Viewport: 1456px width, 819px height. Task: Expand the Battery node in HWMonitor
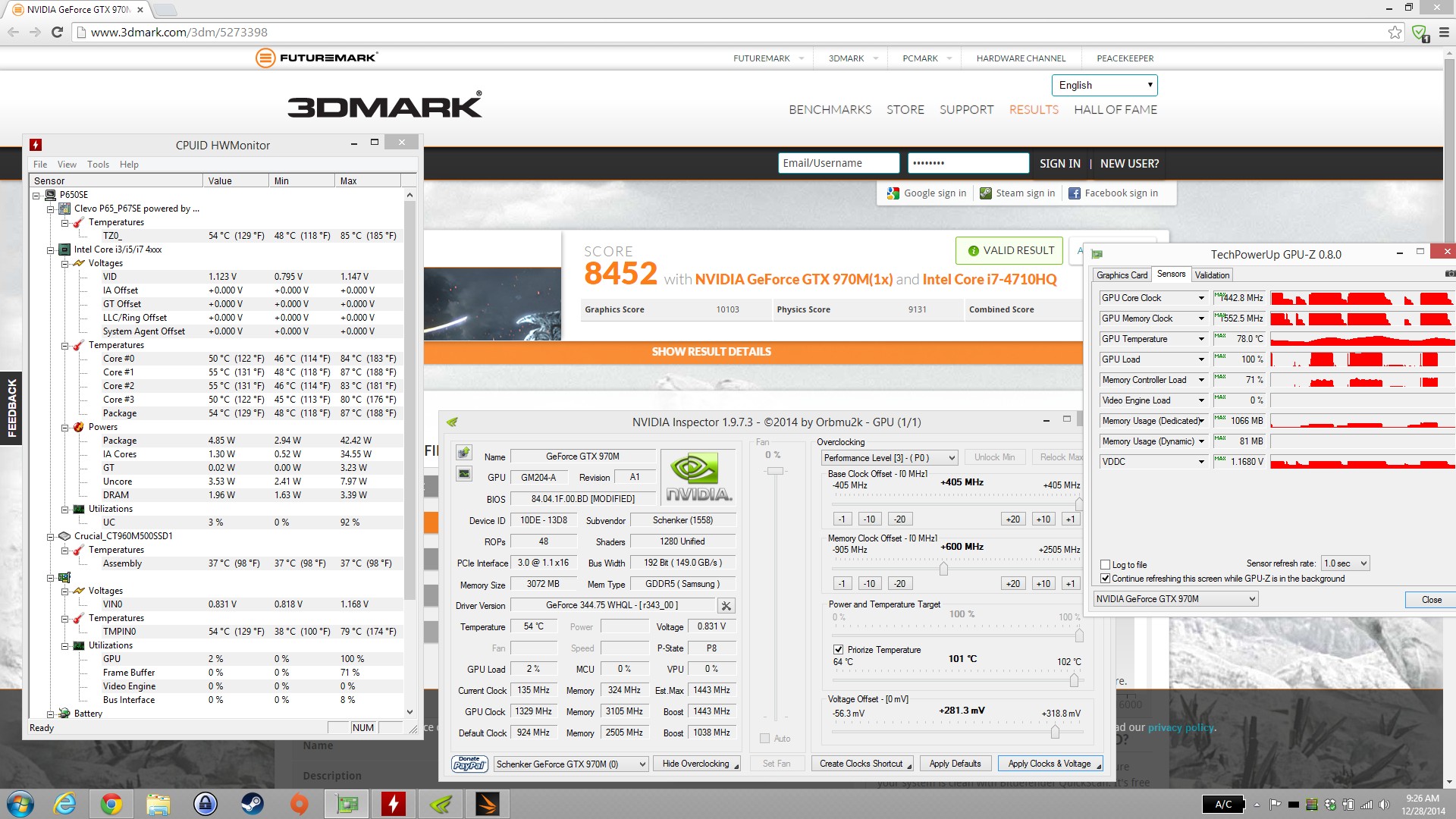click(51, 714)
